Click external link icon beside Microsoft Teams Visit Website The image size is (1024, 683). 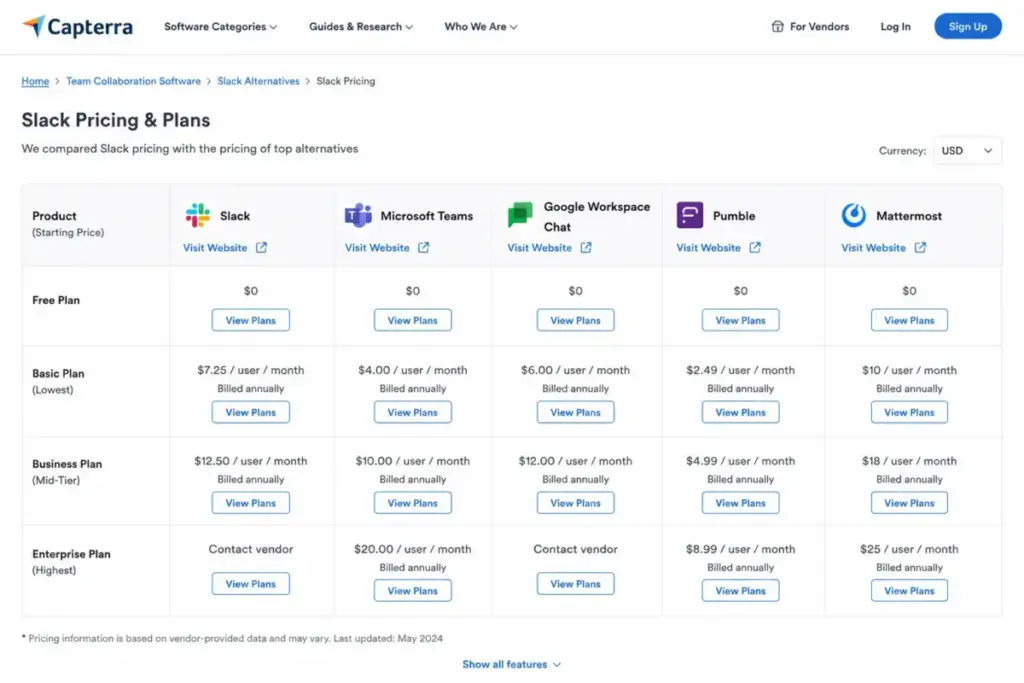pos(423,247)
